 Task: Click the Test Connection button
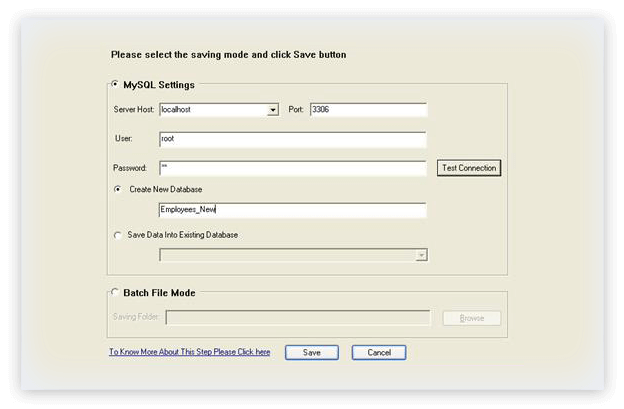(469, 168)
